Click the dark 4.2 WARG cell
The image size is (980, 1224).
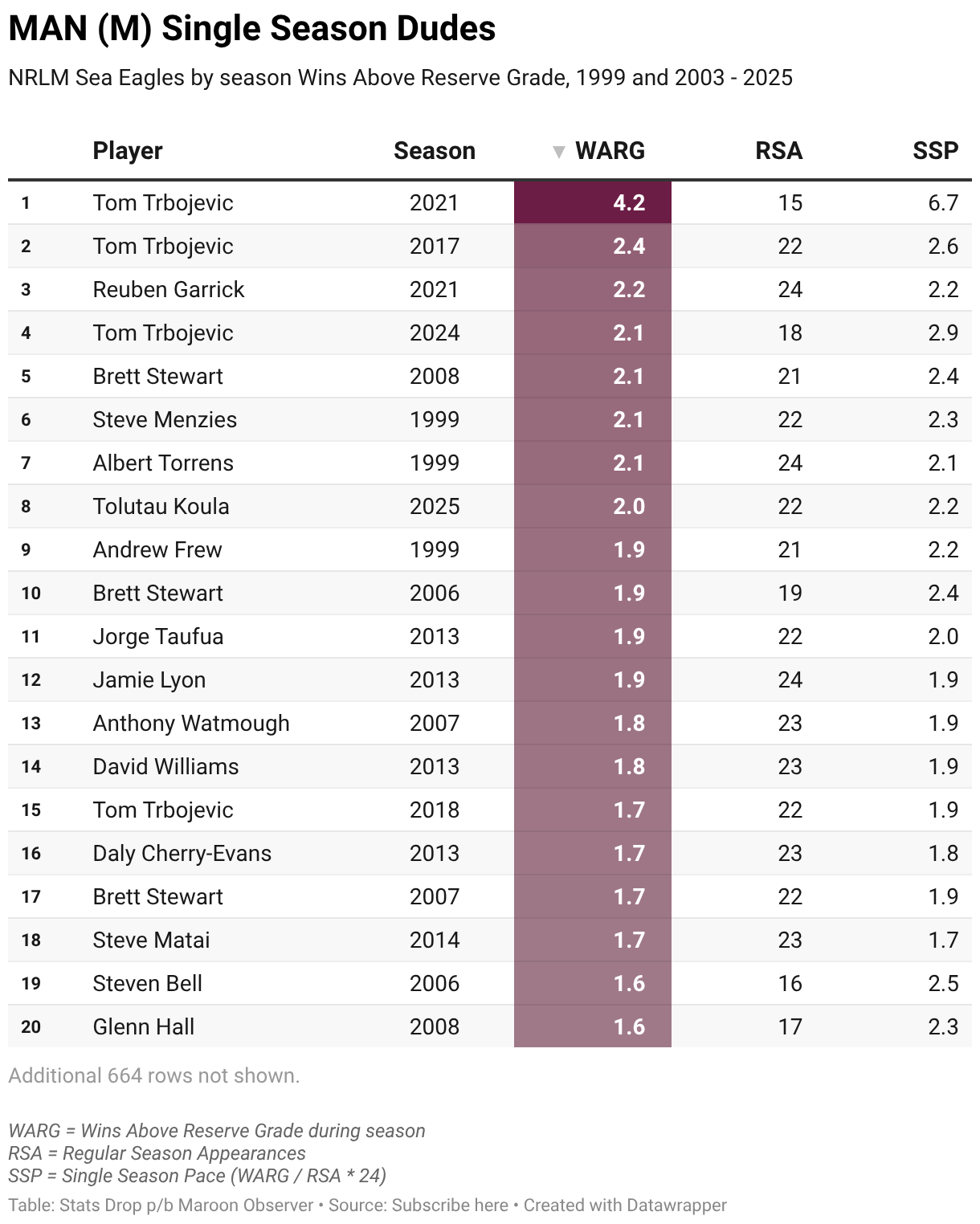pyautogui.click(x=593, y=202)
